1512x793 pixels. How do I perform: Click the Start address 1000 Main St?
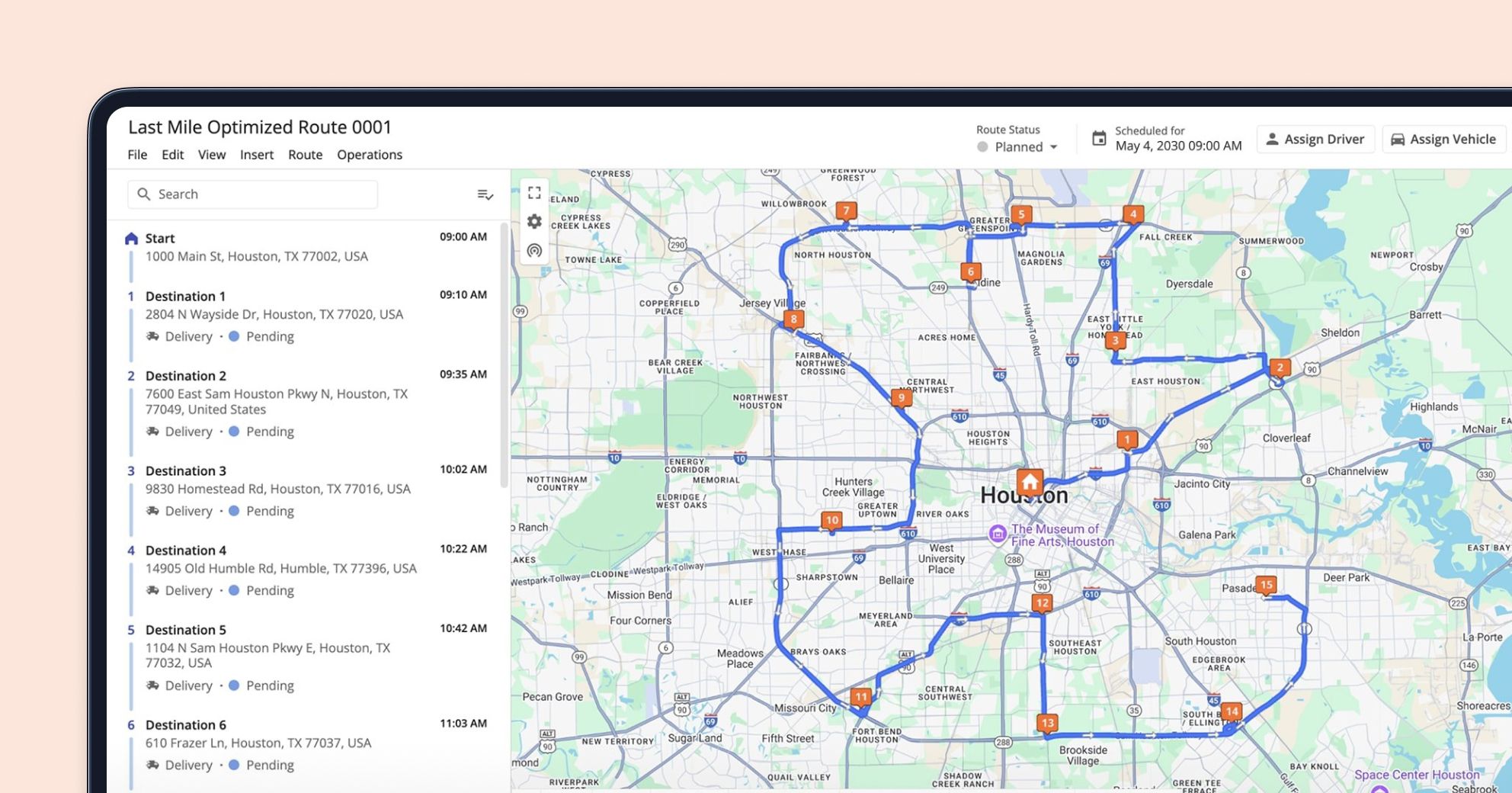(x=256, y=257)
